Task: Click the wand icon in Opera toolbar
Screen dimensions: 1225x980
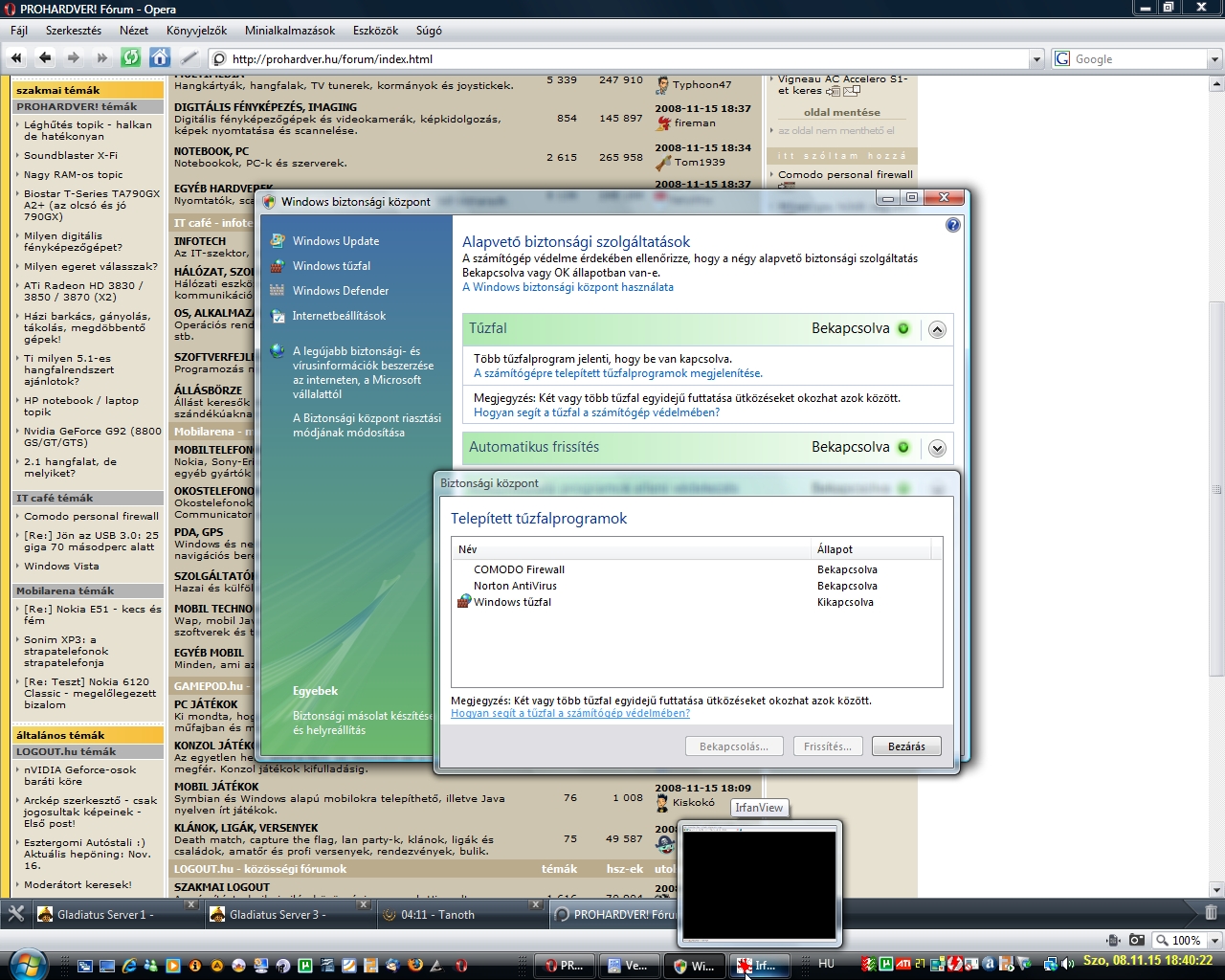Action: 189,58
